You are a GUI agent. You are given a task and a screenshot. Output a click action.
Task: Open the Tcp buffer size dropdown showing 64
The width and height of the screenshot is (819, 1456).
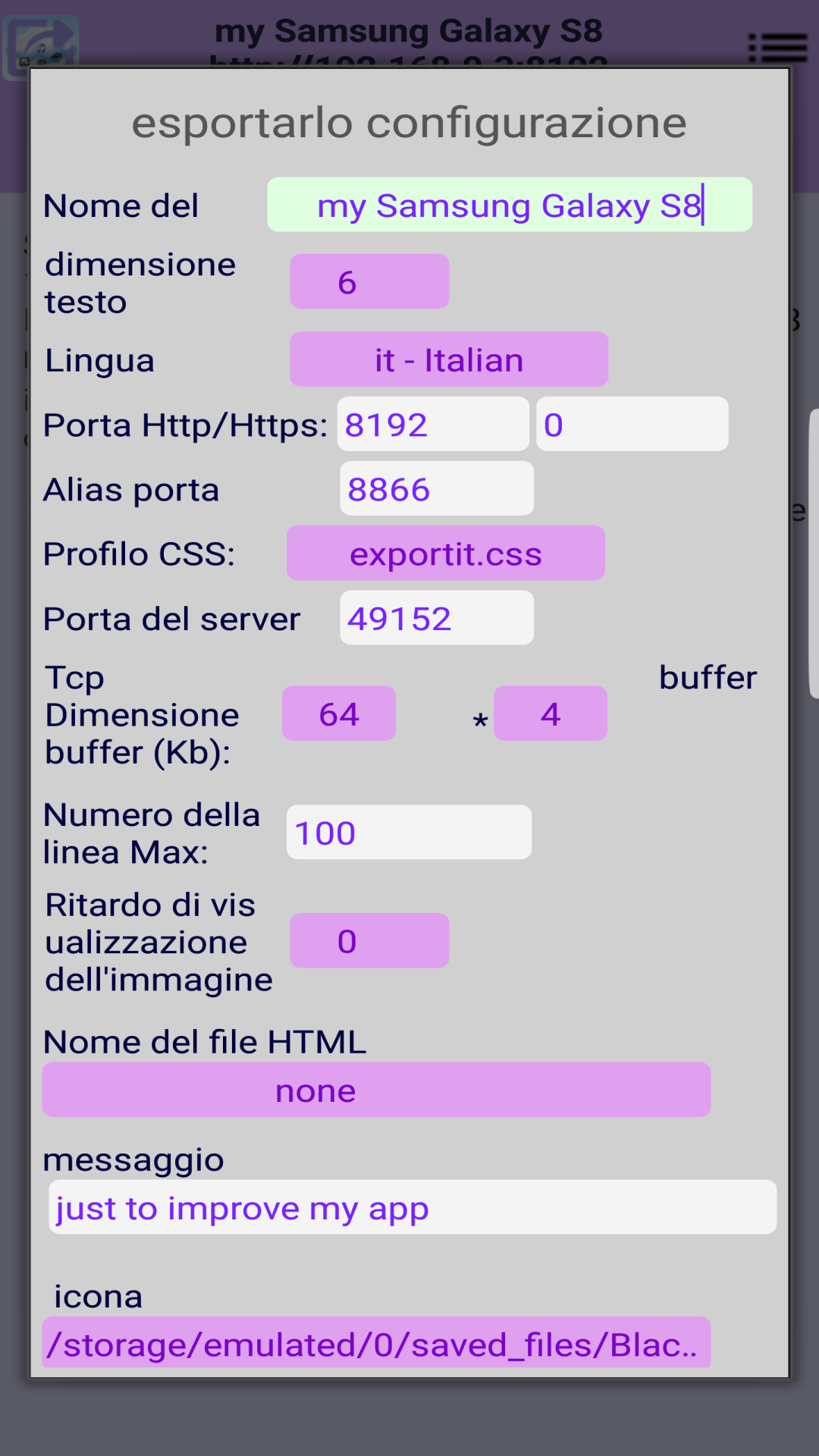pos(339,714)
